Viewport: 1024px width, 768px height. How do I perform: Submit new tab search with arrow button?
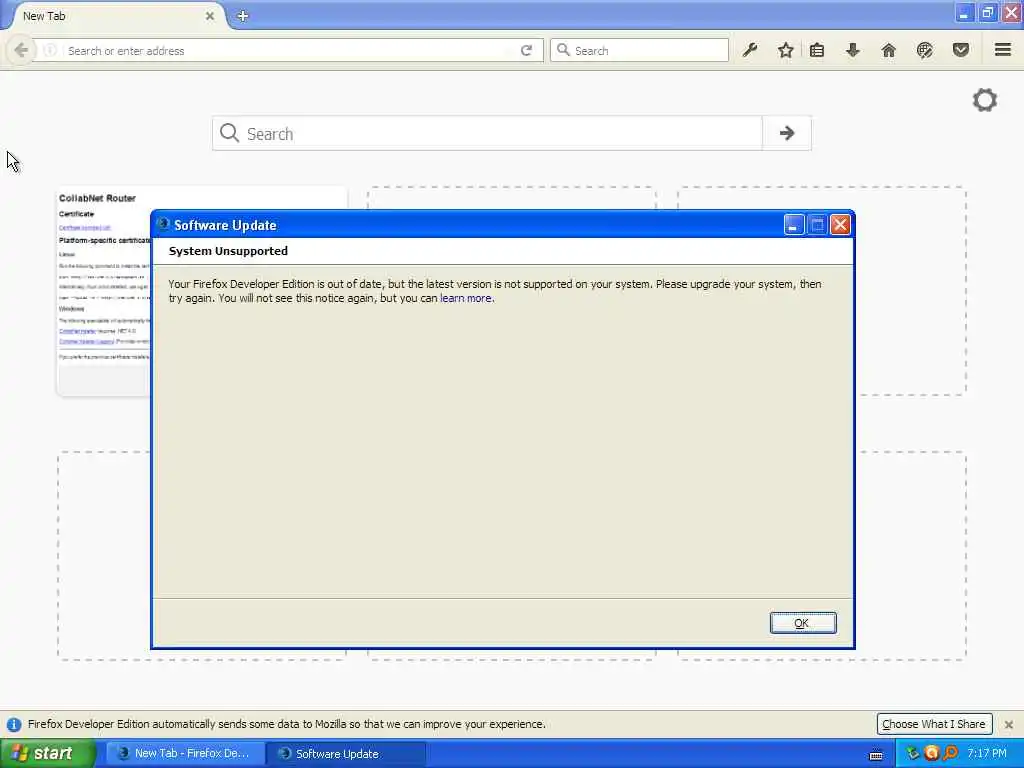[x=787, y=133]
